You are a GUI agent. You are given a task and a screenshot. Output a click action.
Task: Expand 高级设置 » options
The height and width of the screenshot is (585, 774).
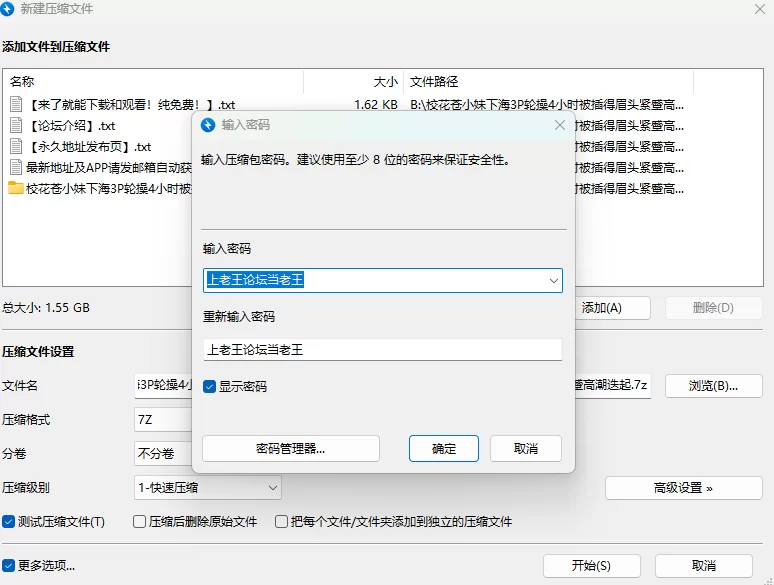pyautogui.click(x=684, y=488)
